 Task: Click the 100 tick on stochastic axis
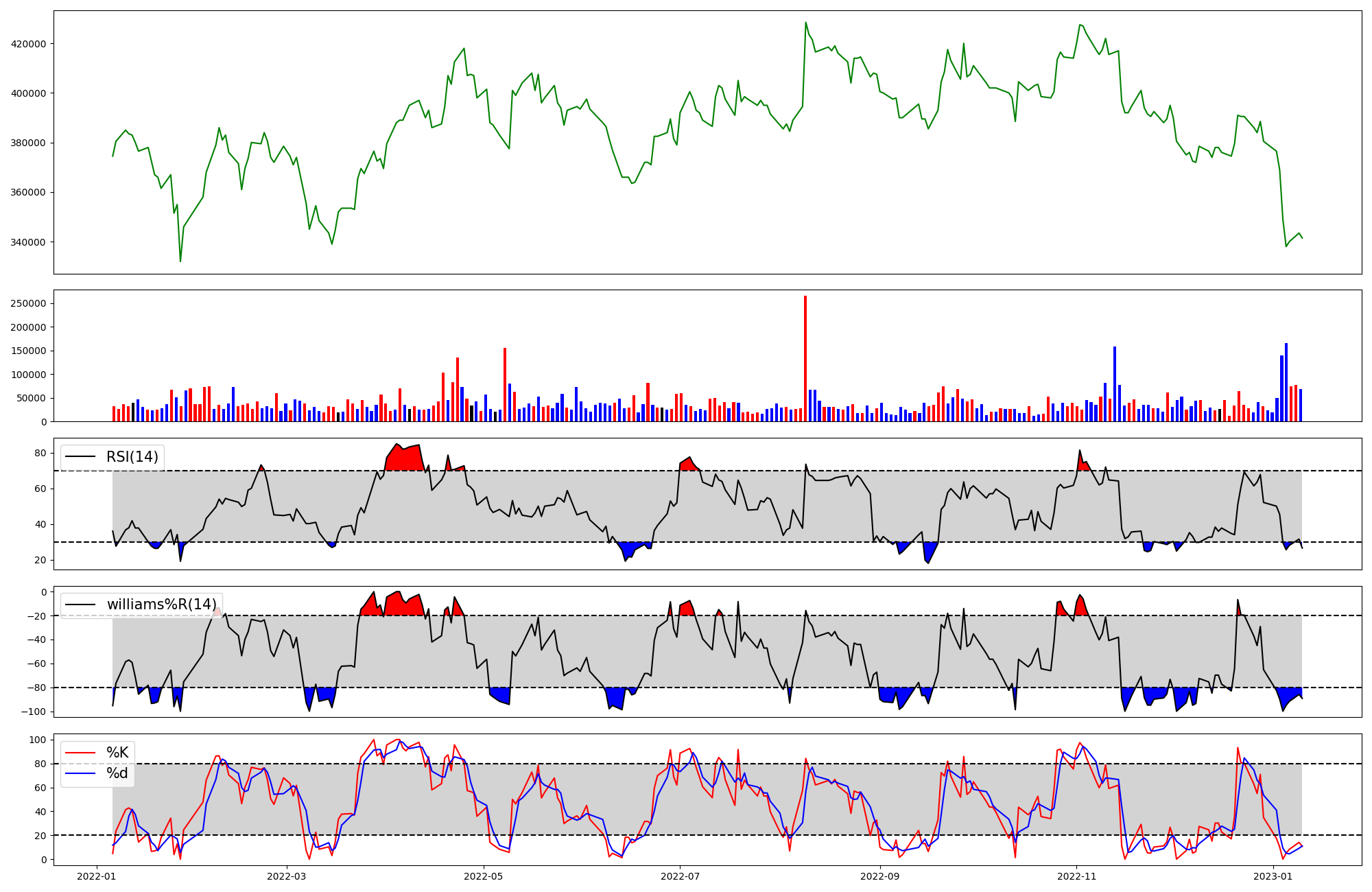click(x=39, y=740)
